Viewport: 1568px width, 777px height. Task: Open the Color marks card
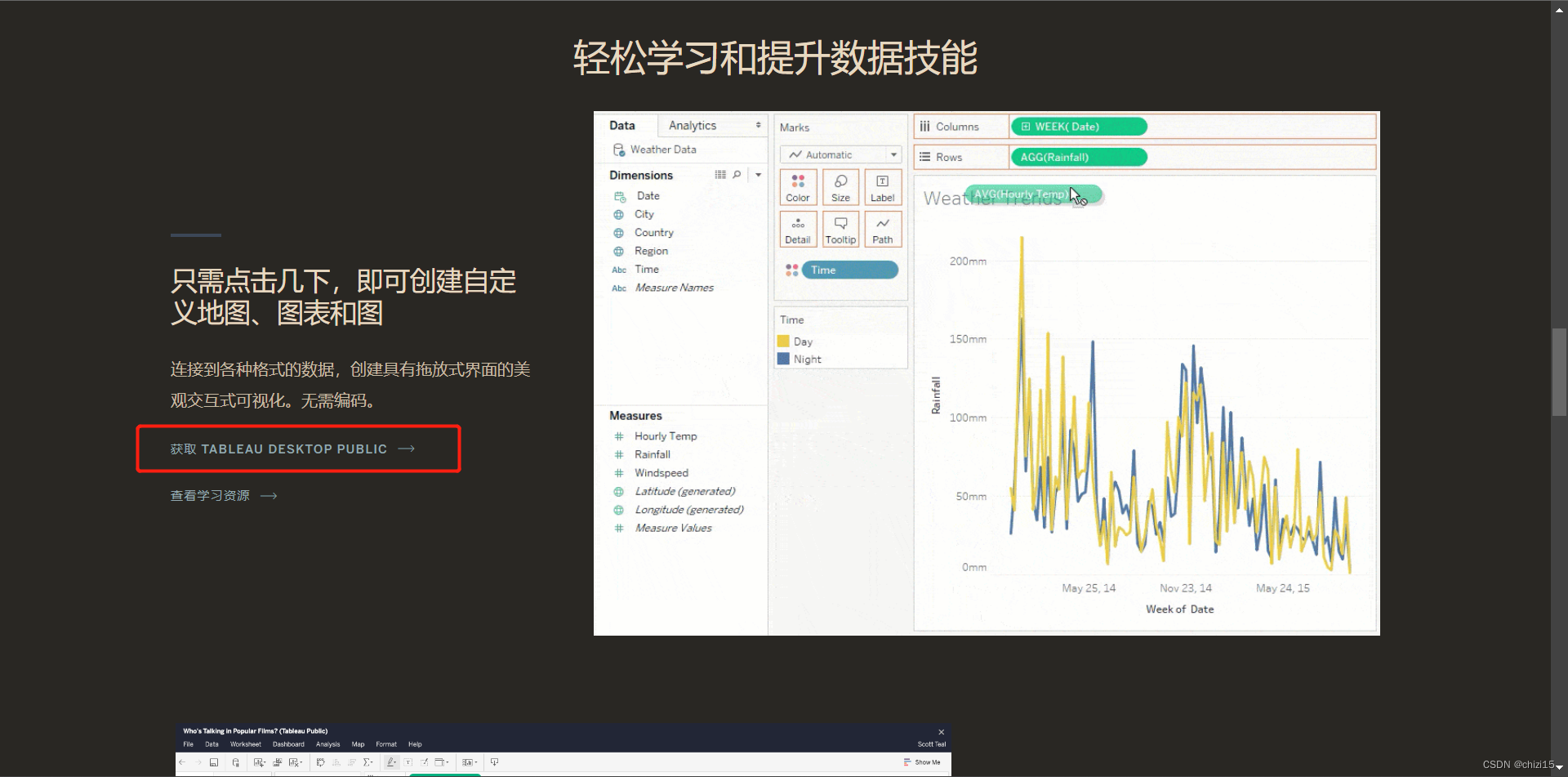pos(798,187)
